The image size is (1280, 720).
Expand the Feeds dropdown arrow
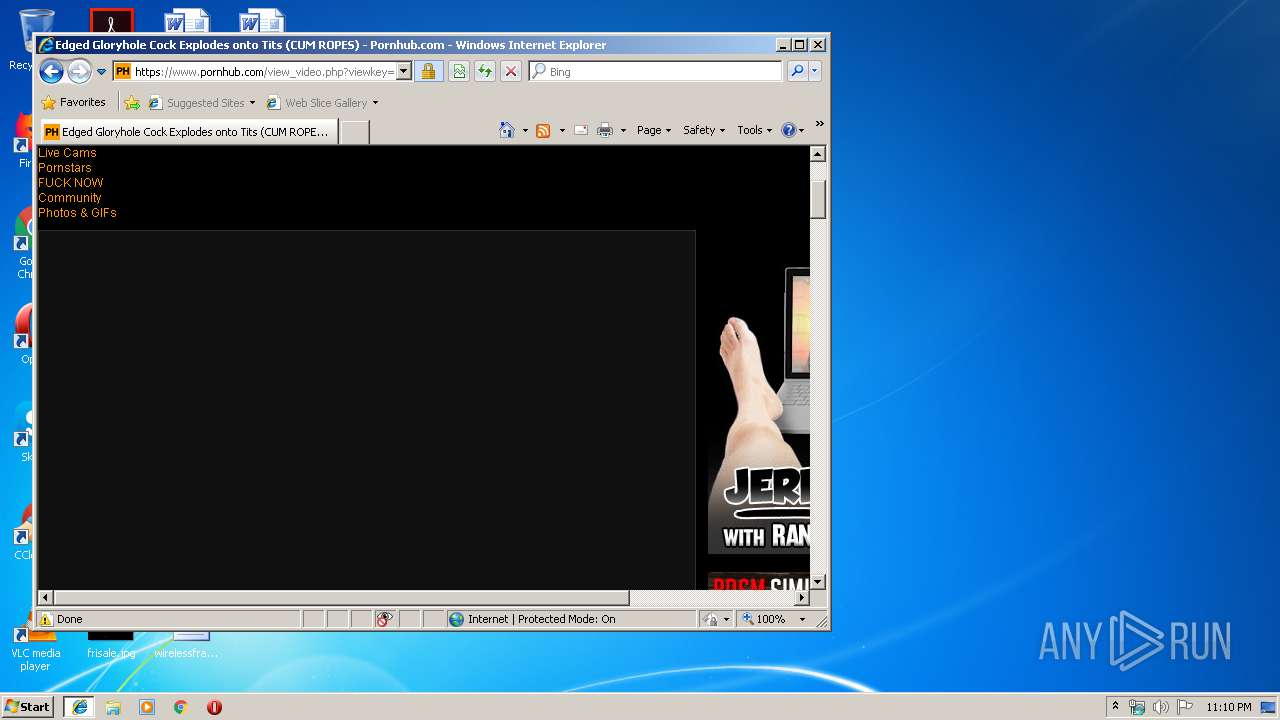(562, 130)
